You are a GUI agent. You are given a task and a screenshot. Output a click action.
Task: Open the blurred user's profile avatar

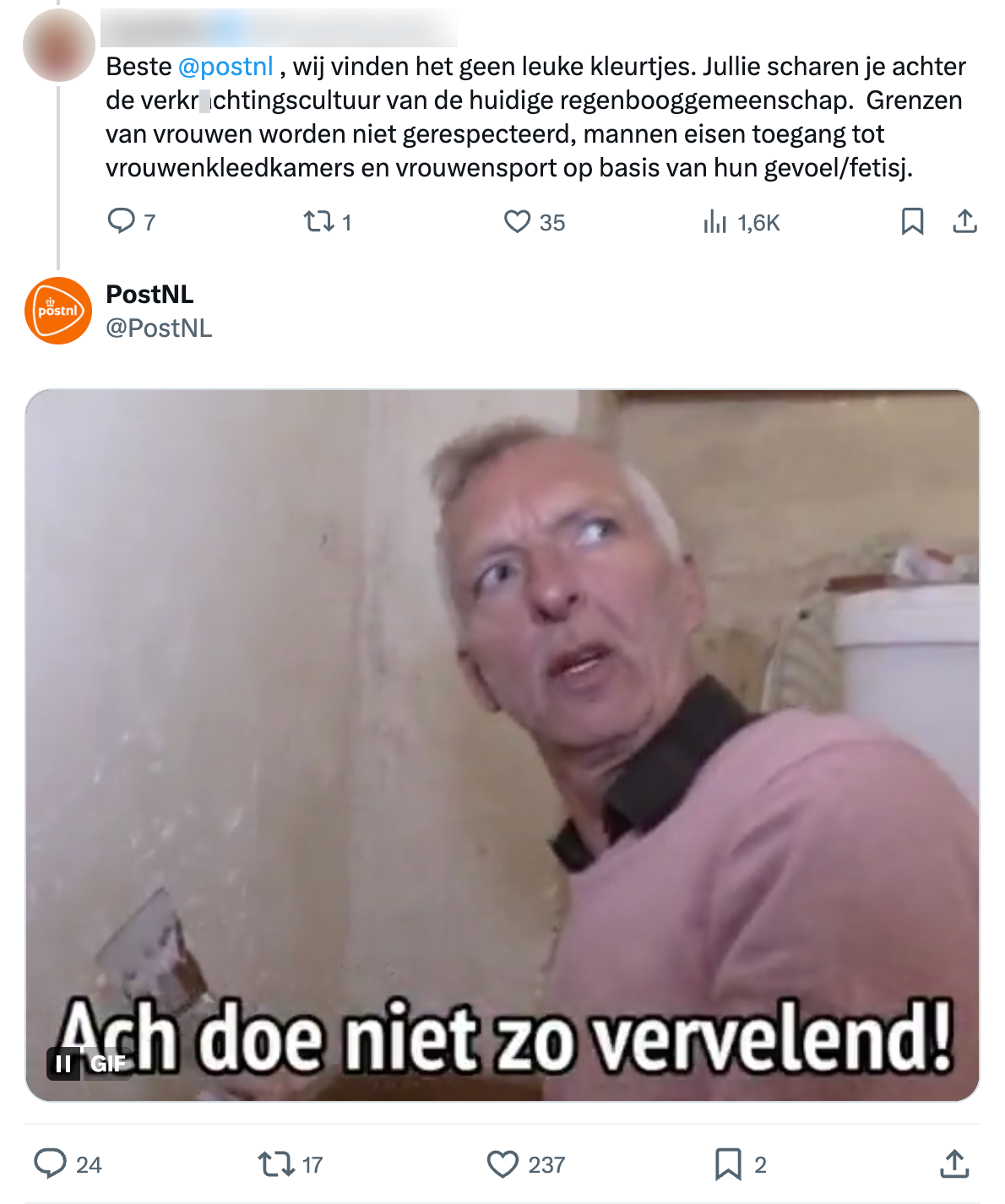(58, 45)
